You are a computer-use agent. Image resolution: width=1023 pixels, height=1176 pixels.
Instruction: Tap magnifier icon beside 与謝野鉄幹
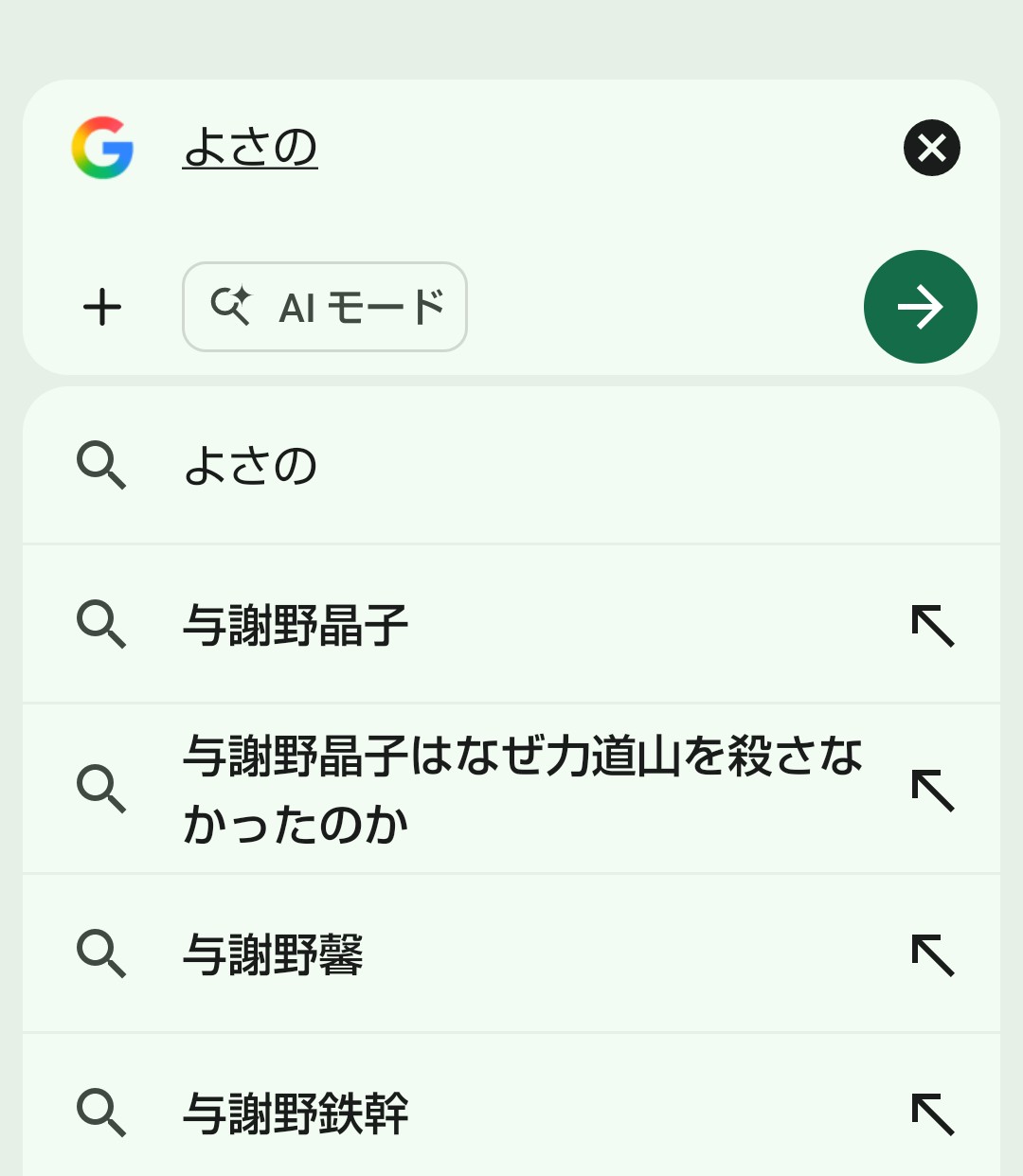pos(100,1112)
